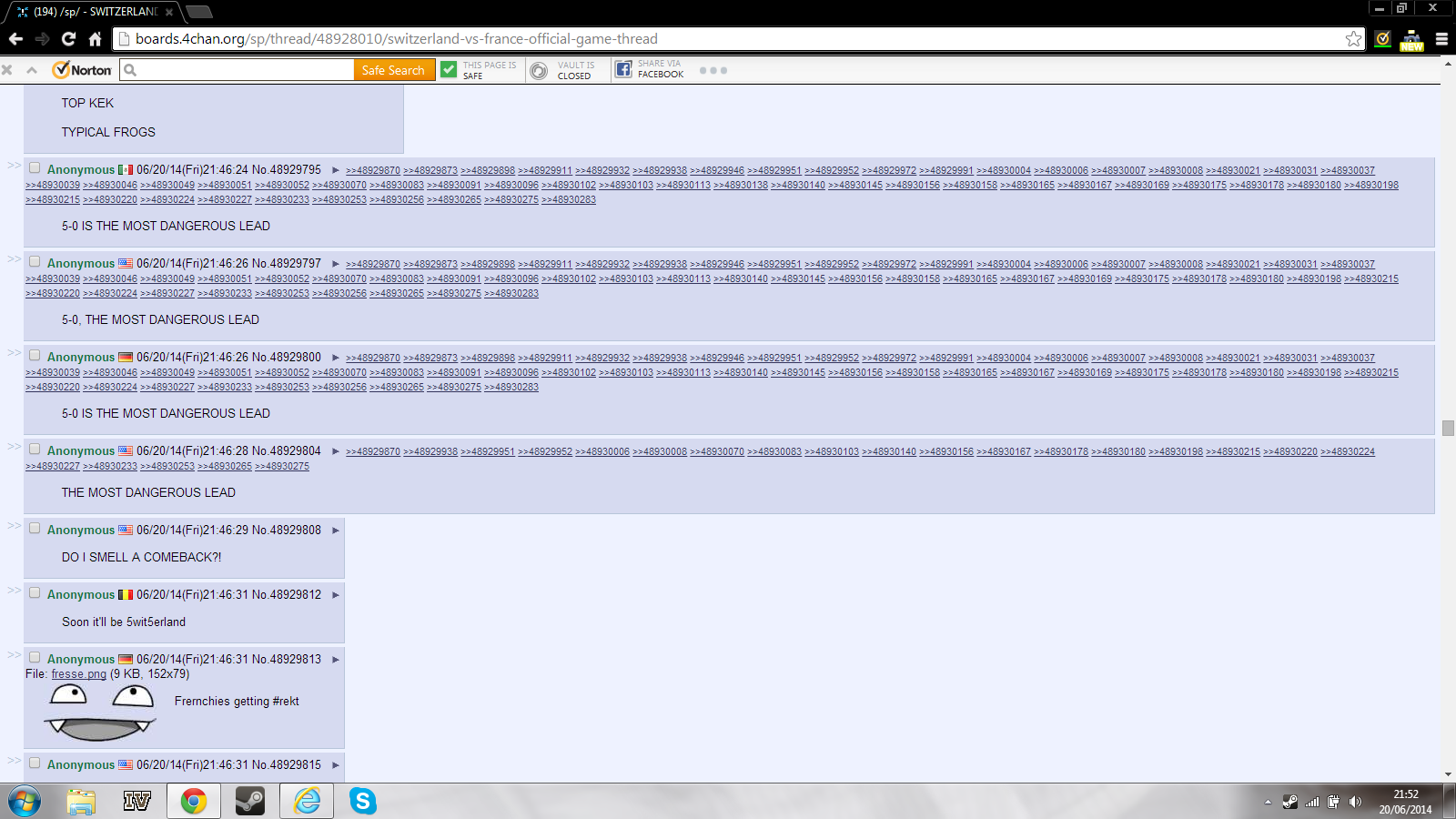Go forward in browser history

[42, 39]
